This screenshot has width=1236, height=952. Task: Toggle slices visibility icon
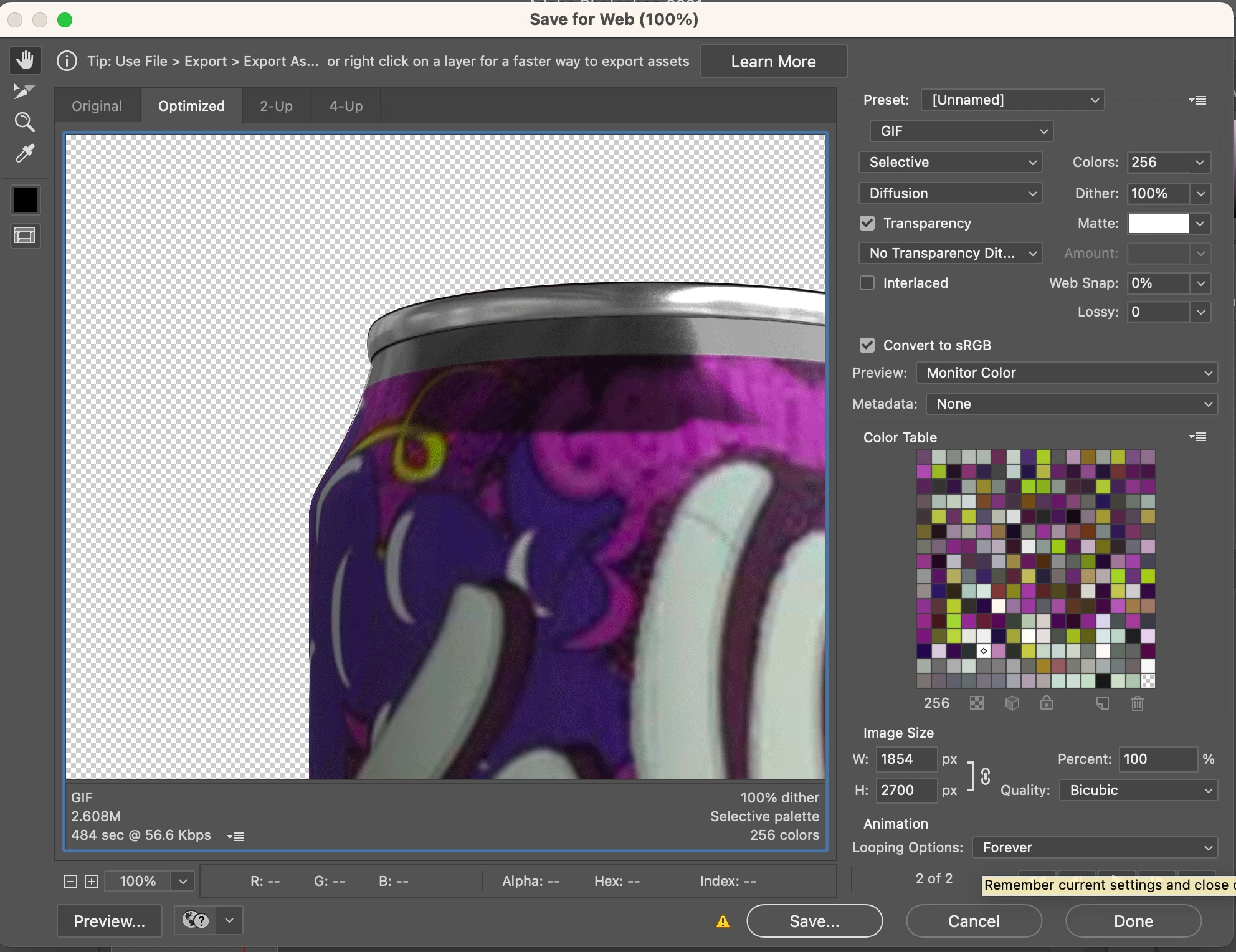click(x=25, y=236)
